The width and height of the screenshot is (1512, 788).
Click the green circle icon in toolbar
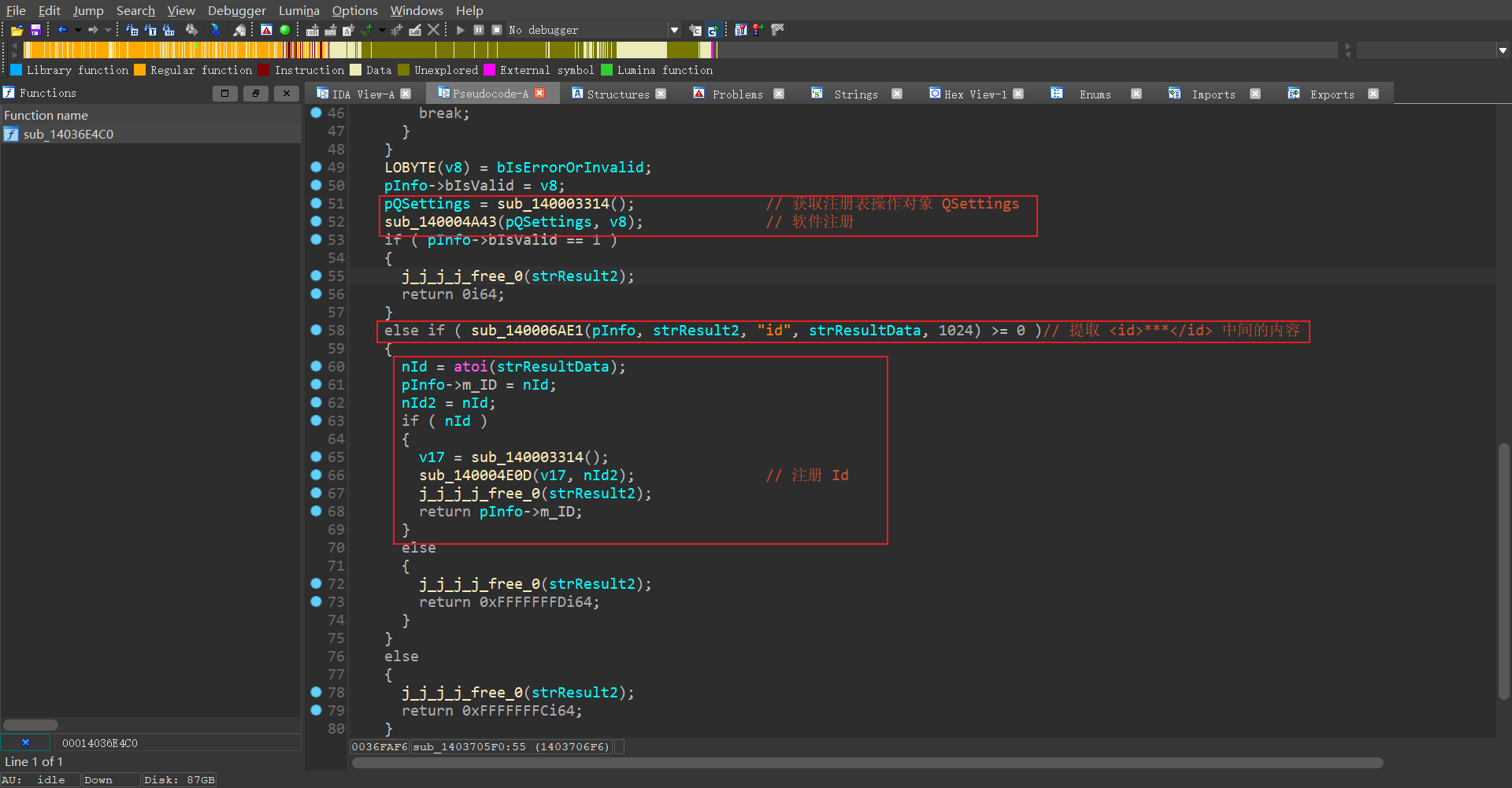285,30
